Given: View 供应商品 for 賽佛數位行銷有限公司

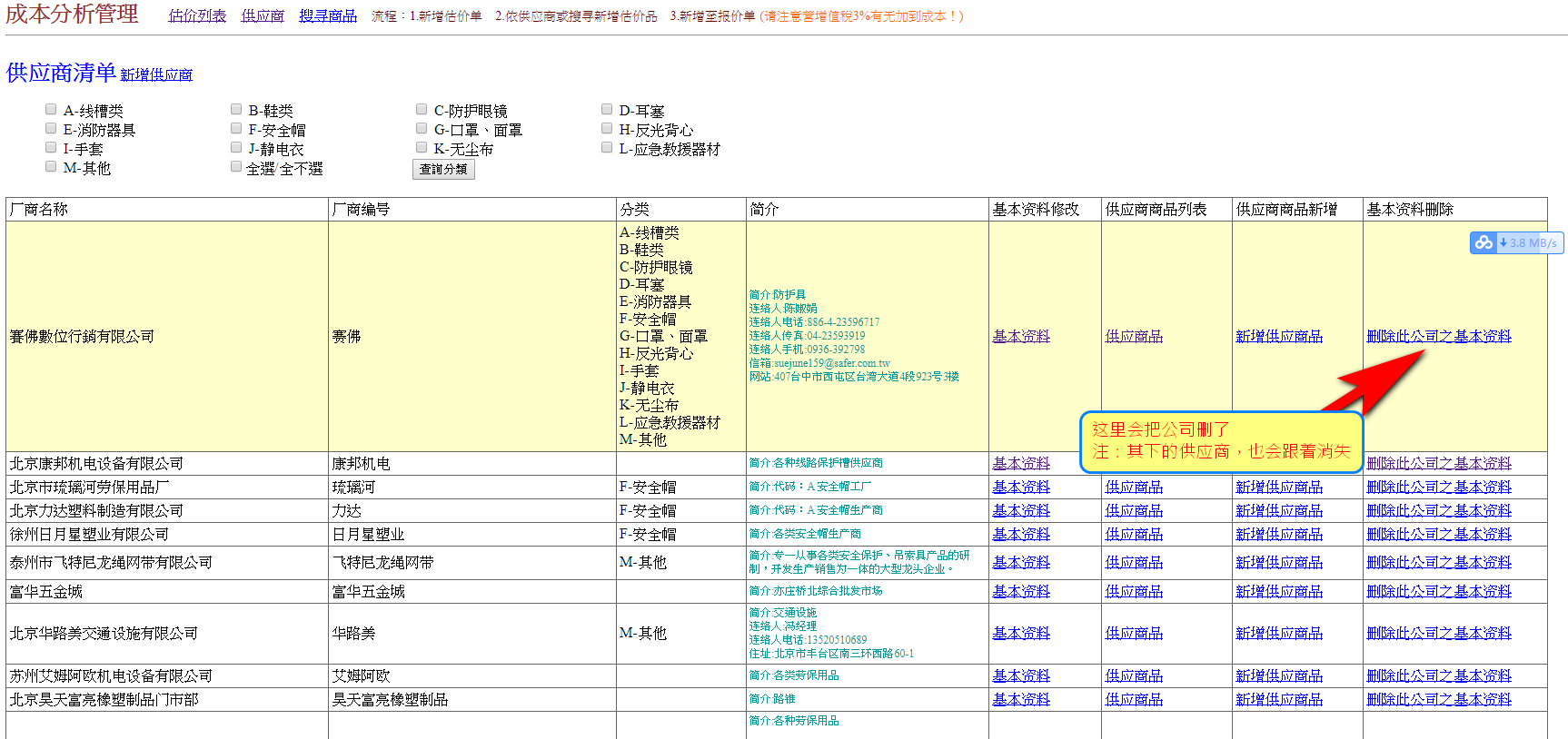Looking at the screenshot, I should click(x=1134, y=337).
